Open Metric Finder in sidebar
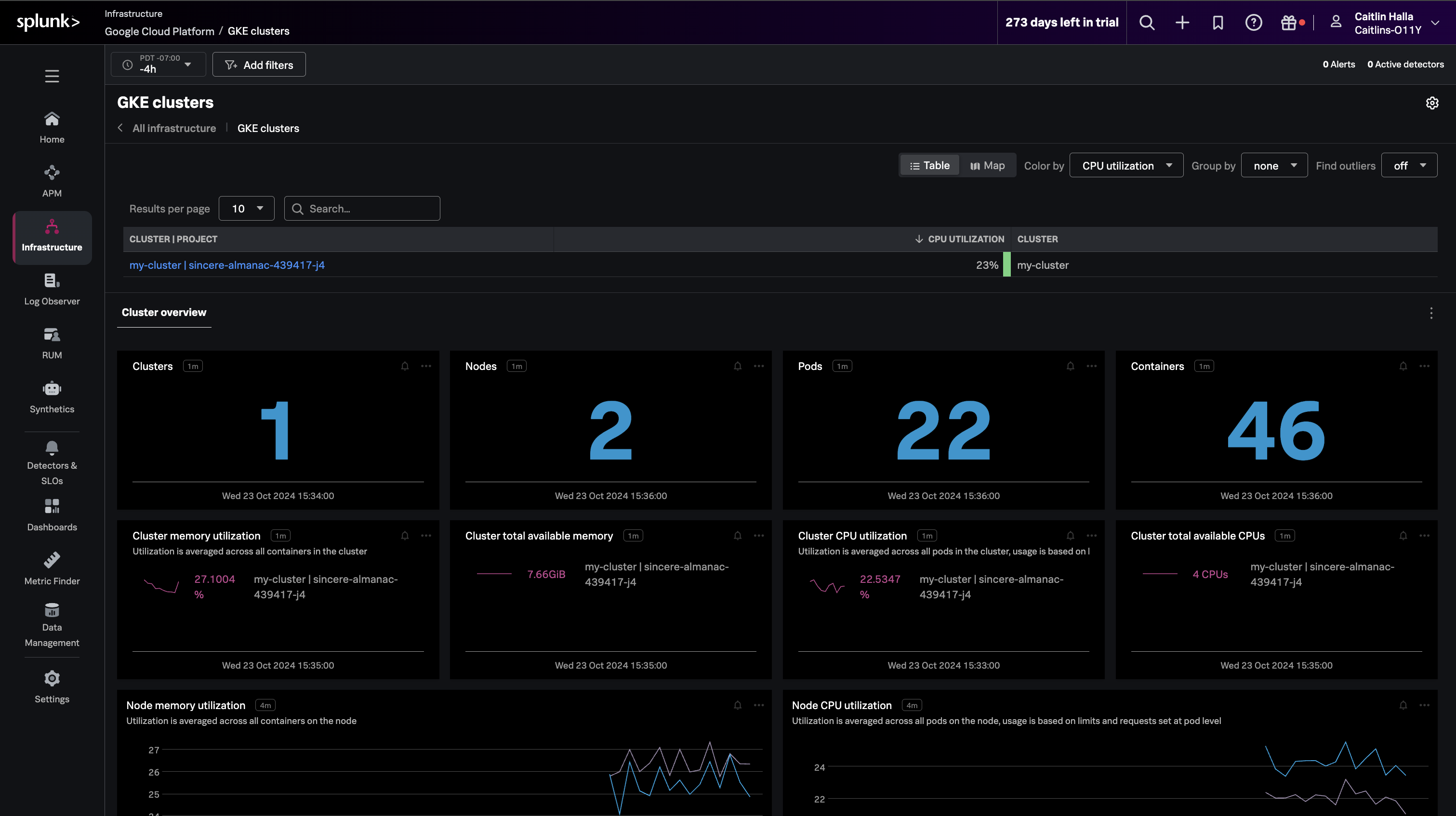The width and height of the screenshot is (1456, 816). click(x=52, y=569)
